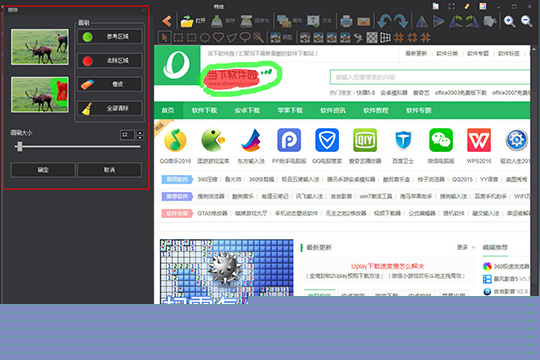This screenshot has width=540, height=360.
Task: Click the 原图 original image icon
Action: [276, 37]
